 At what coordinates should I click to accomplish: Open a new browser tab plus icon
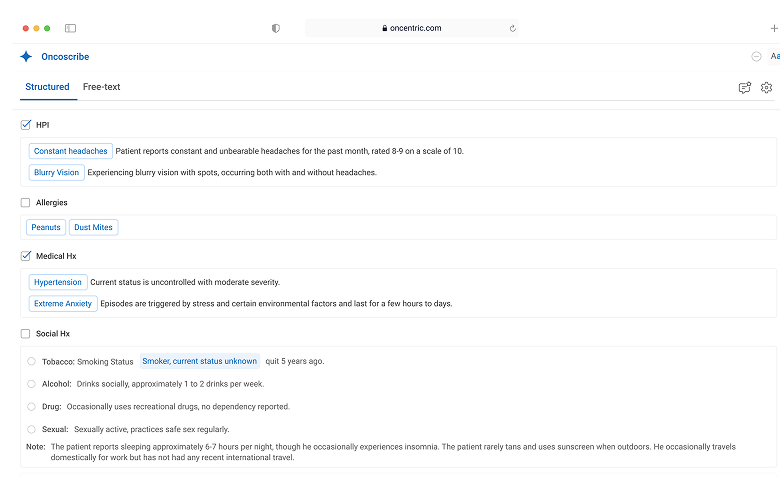pyautogui.click(x=774, y=28)
